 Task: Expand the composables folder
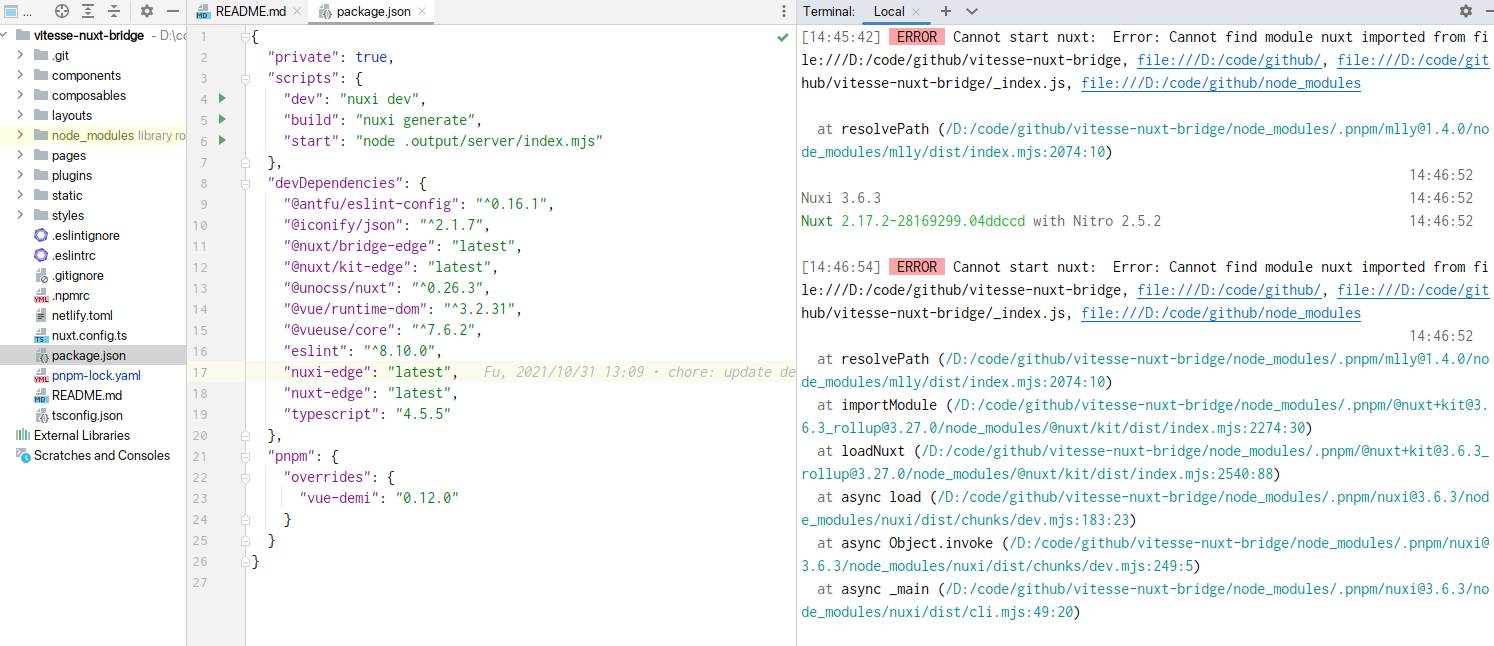[21, 95]
